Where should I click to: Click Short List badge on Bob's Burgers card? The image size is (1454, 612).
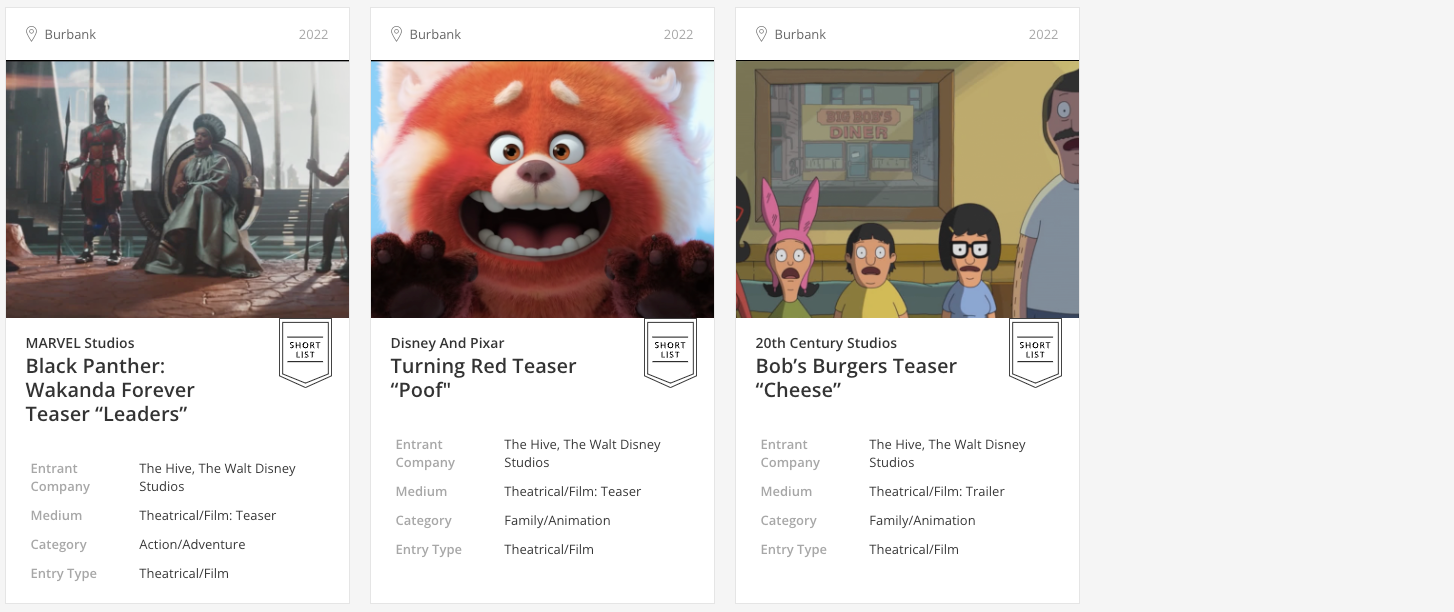(1035, 352)
